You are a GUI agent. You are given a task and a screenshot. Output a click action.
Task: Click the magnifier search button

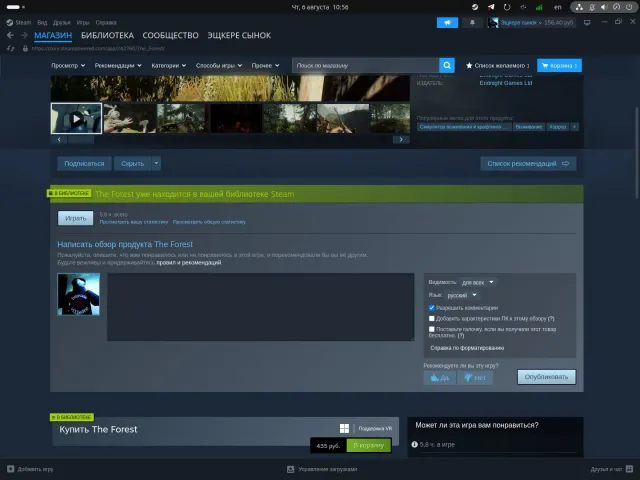pyautogui.click(x=447, y=65)
